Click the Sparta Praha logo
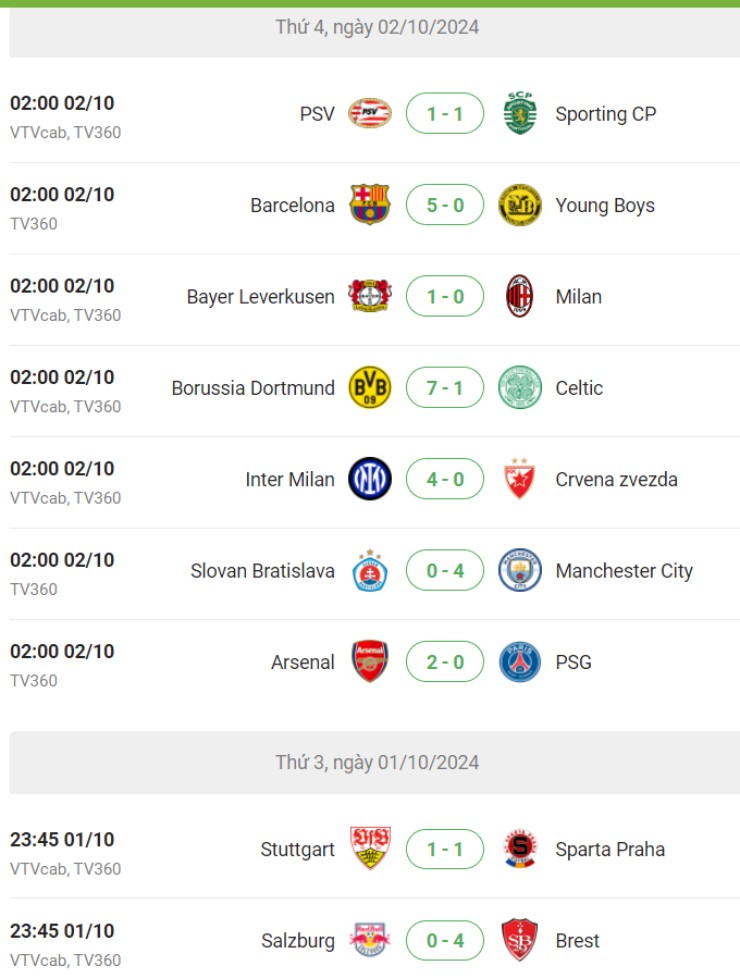Image resolution: width=740 pixels, height=978 pixels. 520,849
